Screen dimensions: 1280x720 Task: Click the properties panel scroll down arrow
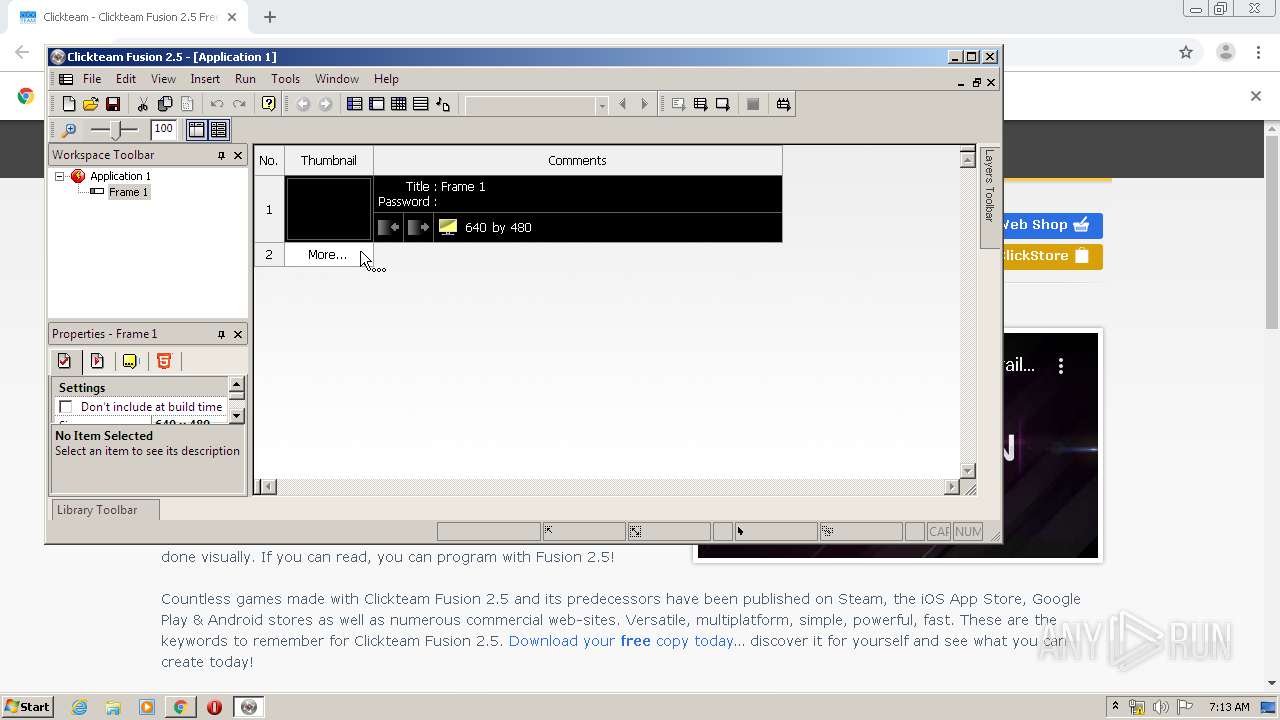point(237,415)
